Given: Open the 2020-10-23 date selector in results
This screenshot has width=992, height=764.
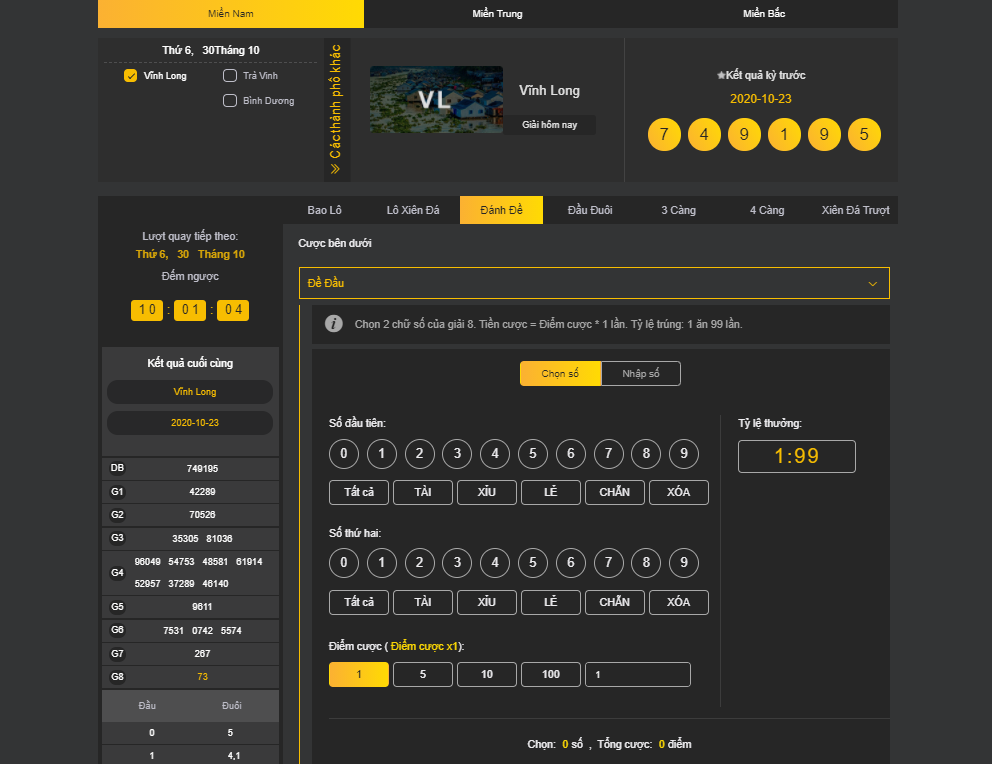Looking at the screenshot, I should (x=190, y=423).
